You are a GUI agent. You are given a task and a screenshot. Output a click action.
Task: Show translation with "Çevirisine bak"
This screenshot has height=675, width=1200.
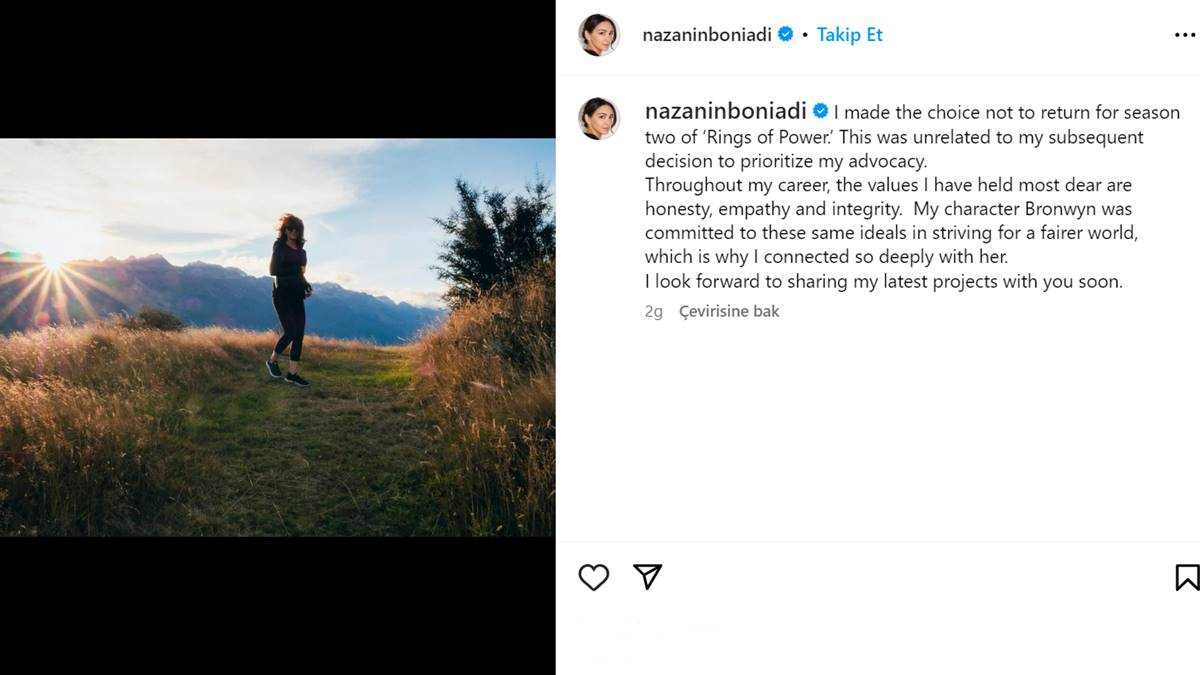pos(729,311)
